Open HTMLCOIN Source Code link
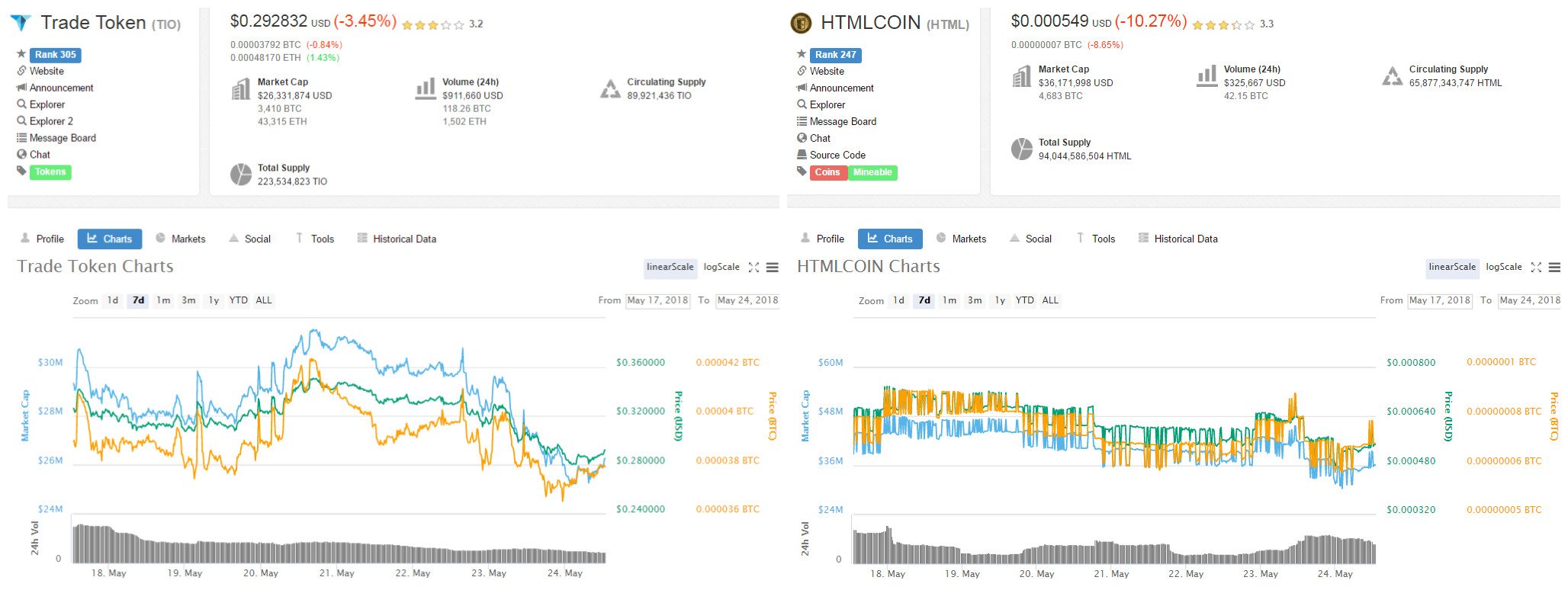This screenshot has height=590, width=1568. tap(837, 155)
